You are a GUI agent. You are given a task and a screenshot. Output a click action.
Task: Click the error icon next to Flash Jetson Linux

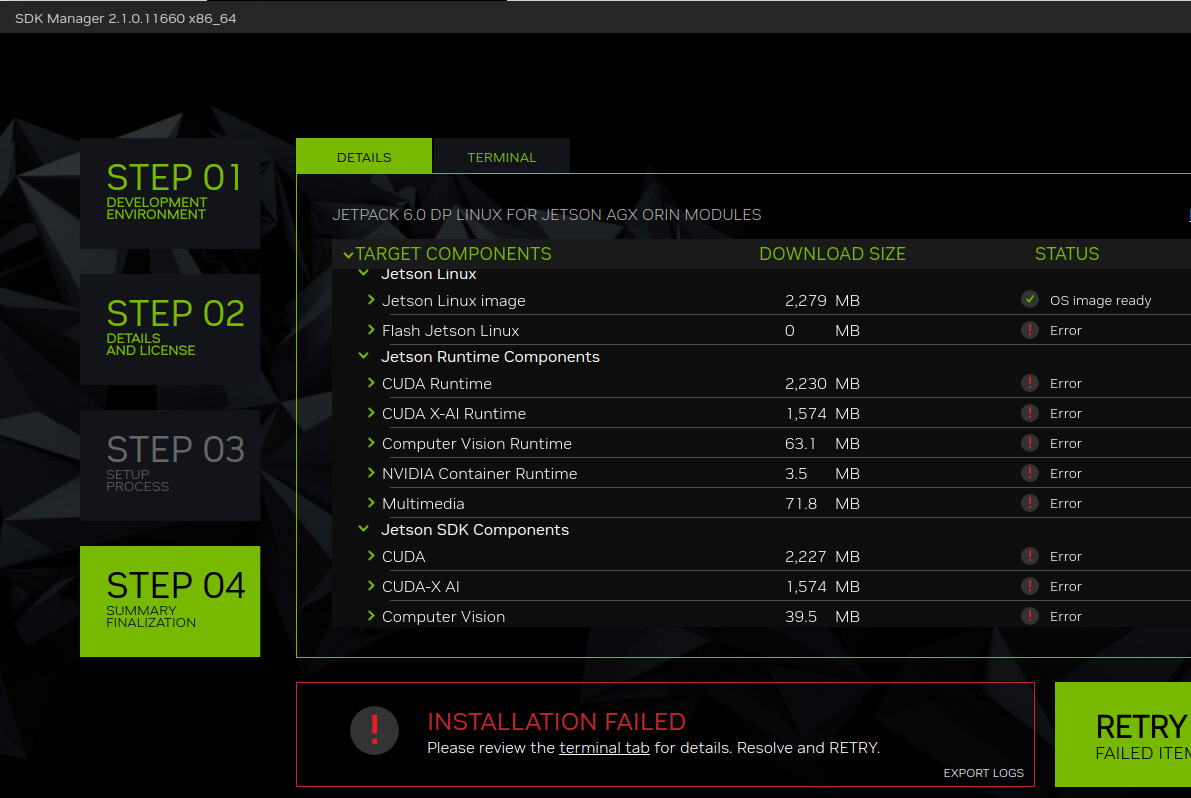coord(1030,330)
